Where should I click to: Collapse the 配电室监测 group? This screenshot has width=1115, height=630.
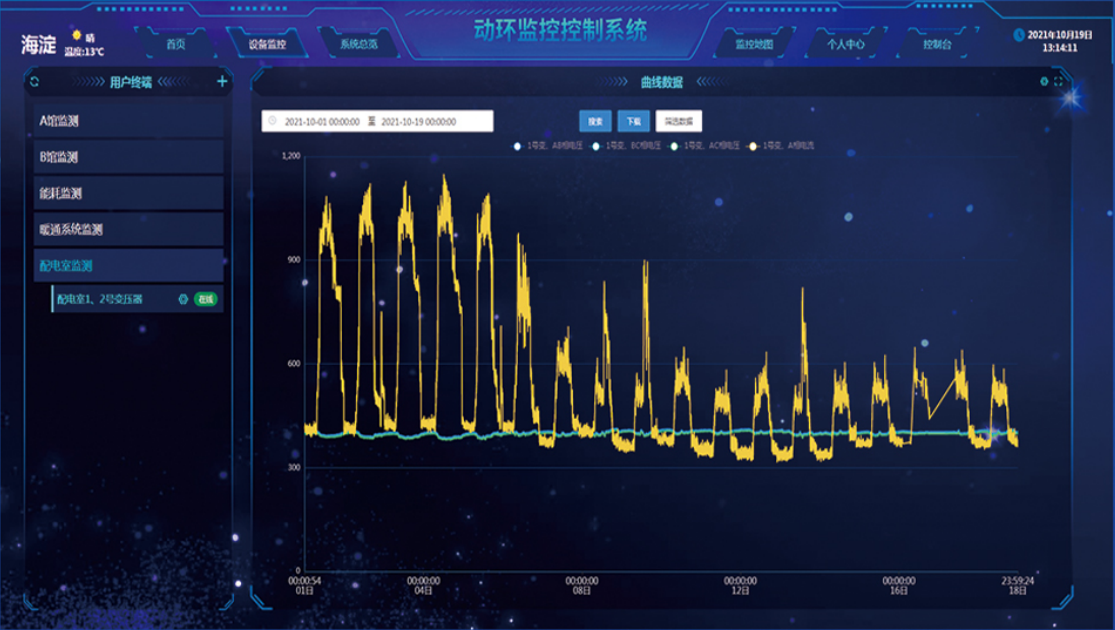(128, 265)
